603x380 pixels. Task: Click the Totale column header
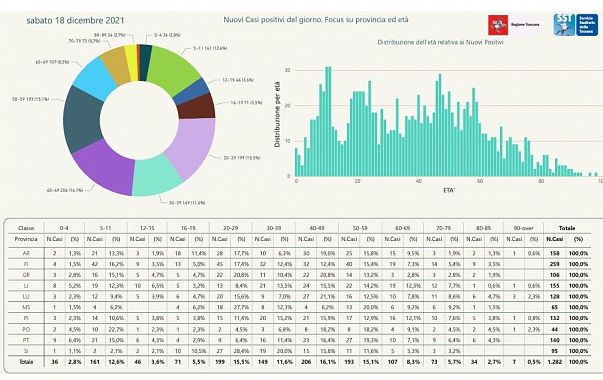point(567,228)
